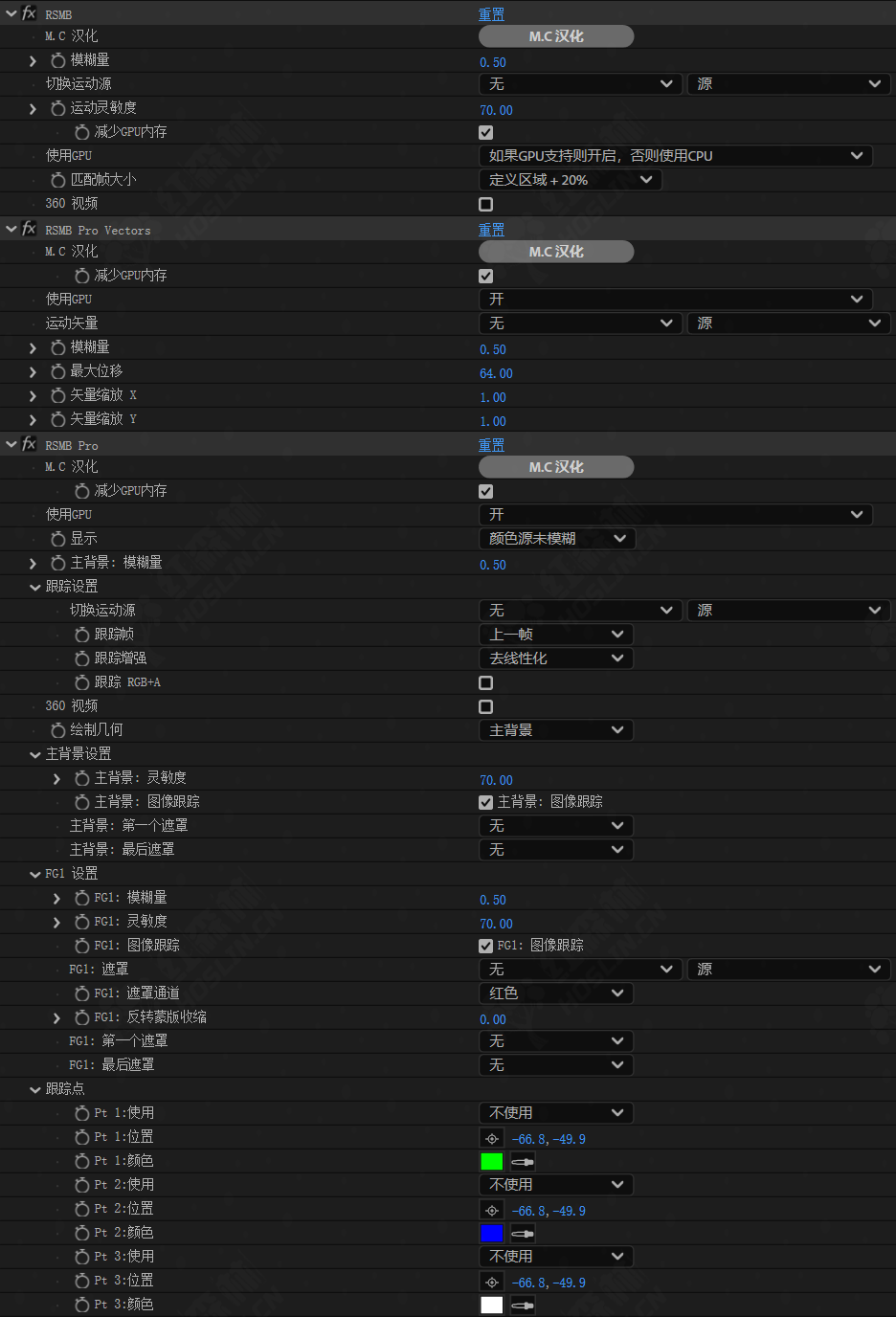This screenshot has height=1317, width=896.
Task: Edit FG1: 反转蒙版收缩 value 0.00
Action: pyautogui.click(x=493, y=1019)
